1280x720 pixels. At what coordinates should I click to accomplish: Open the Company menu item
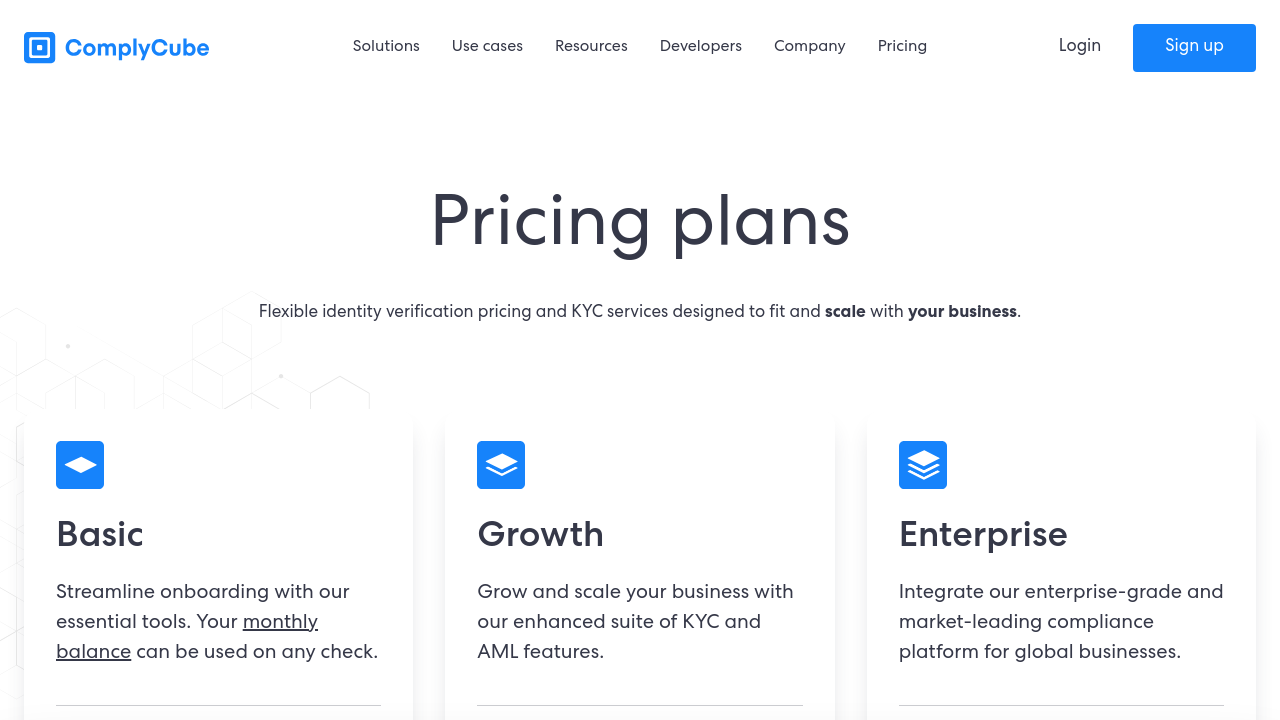pyautogui.click(x=810, y=46)
